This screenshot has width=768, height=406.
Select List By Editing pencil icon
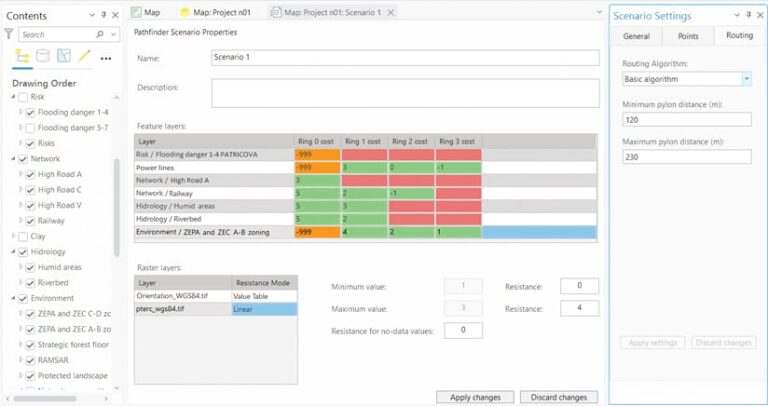coord(84,56)
